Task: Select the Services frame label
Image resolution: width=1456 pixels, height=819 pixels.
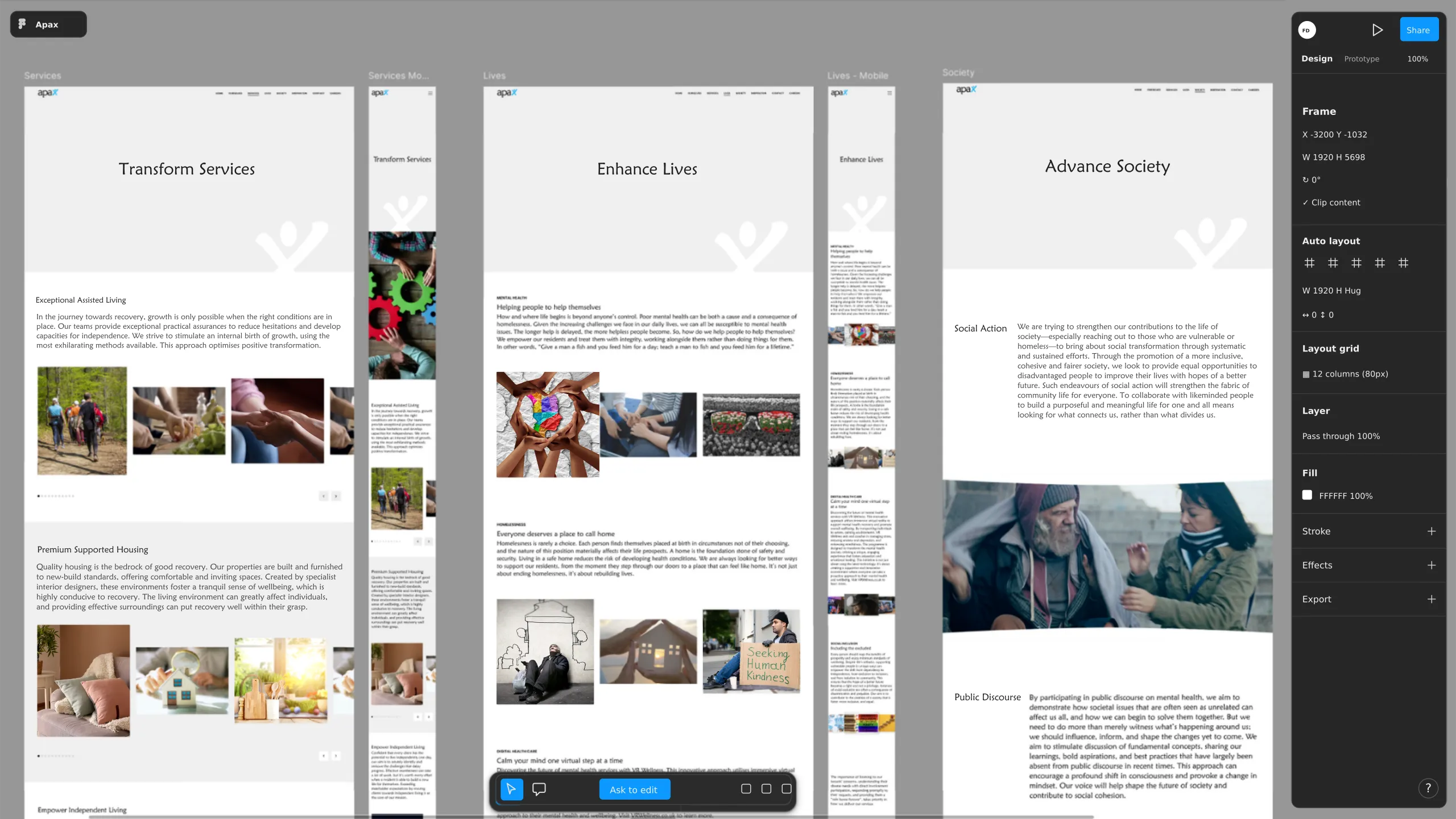Action: tap(42, 76)
